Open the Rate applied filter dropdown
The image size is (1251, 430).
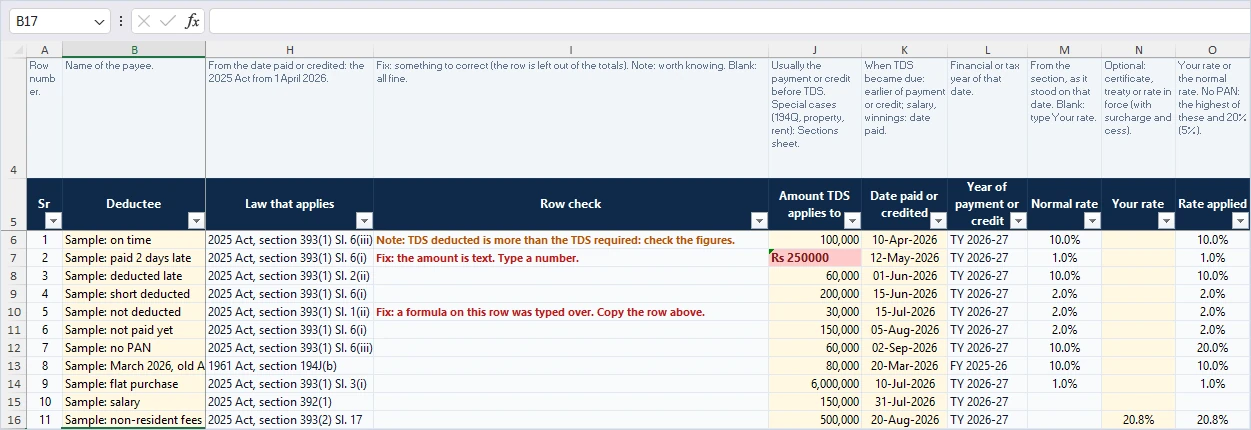coord(1241,221)
